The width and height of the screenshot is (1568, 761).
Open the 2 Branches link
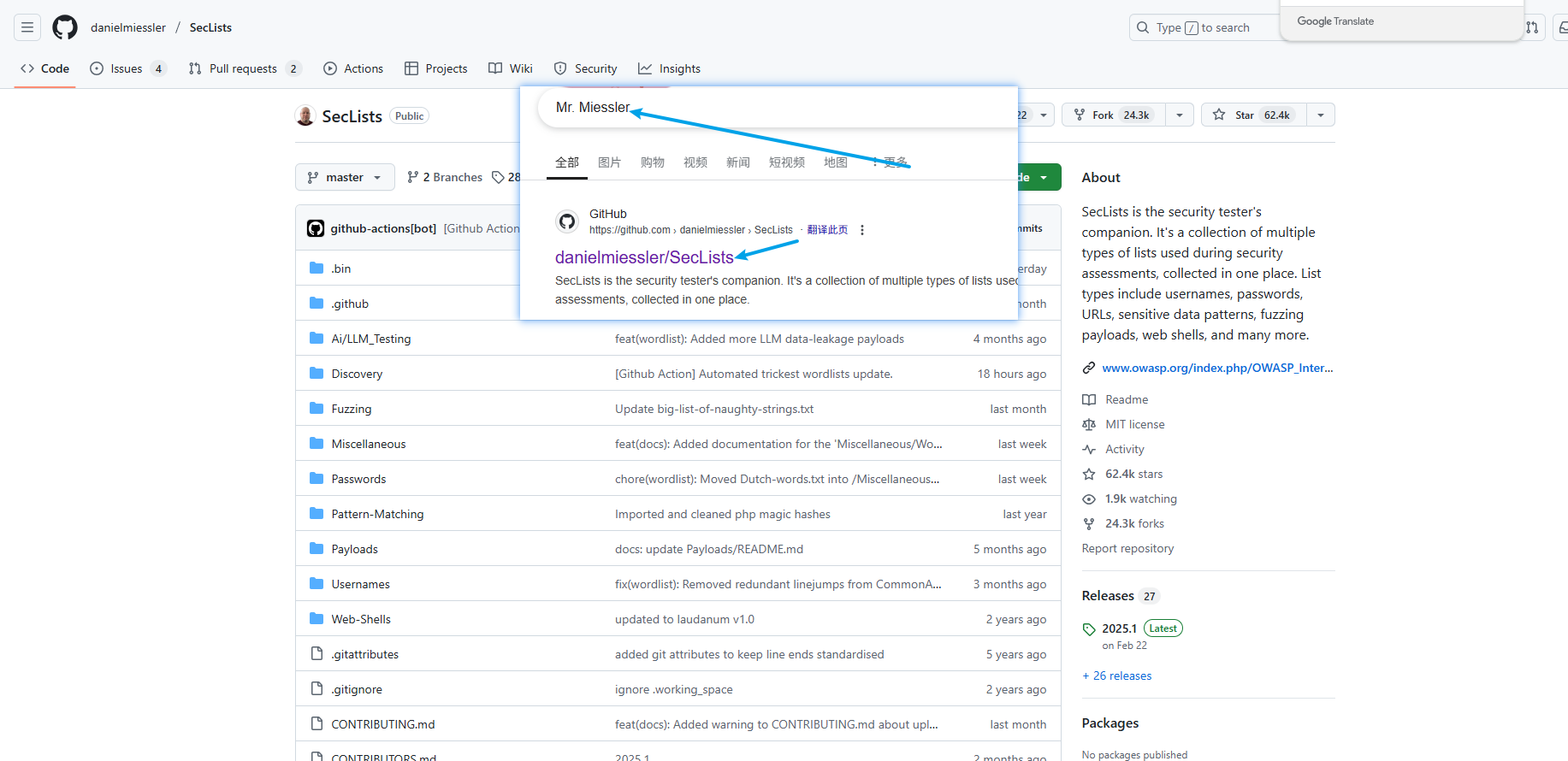(x=445, y=177)
